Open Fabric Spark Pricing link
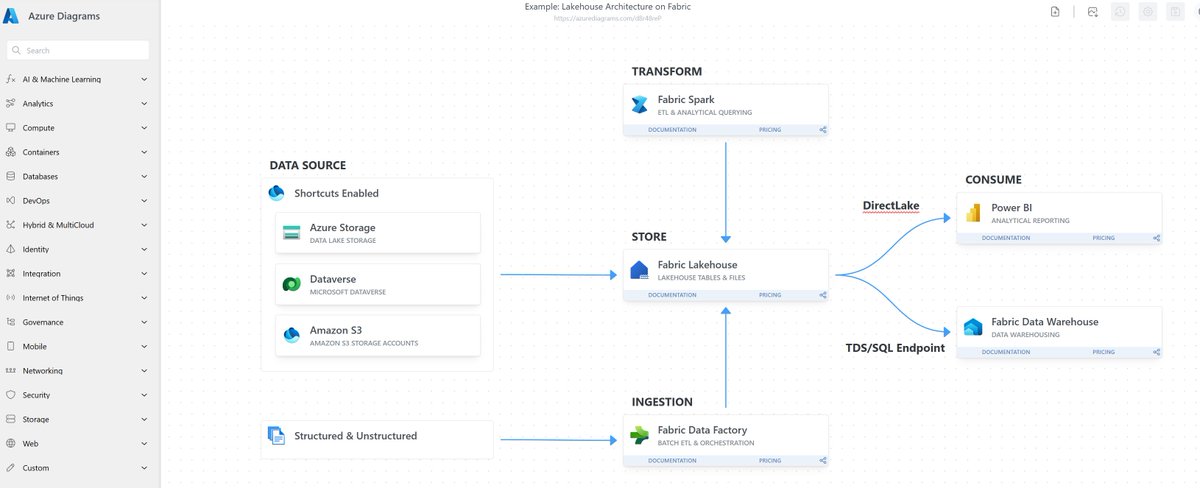This screenshot has height=488, width=1200. 770,129
